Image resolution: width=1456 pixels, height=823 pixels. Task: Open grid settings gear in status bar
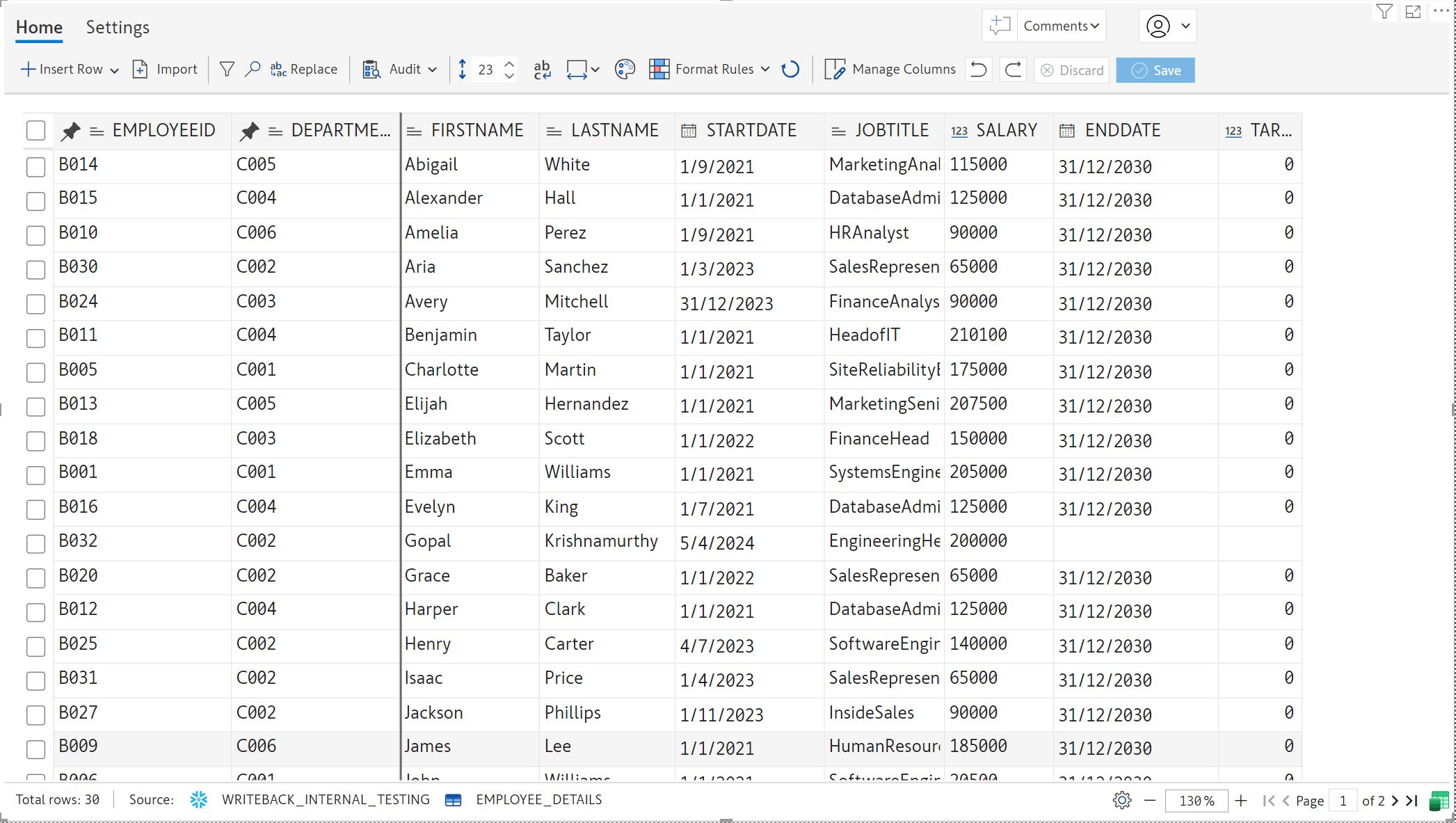pyautogui.click(x=1121, y=801)
